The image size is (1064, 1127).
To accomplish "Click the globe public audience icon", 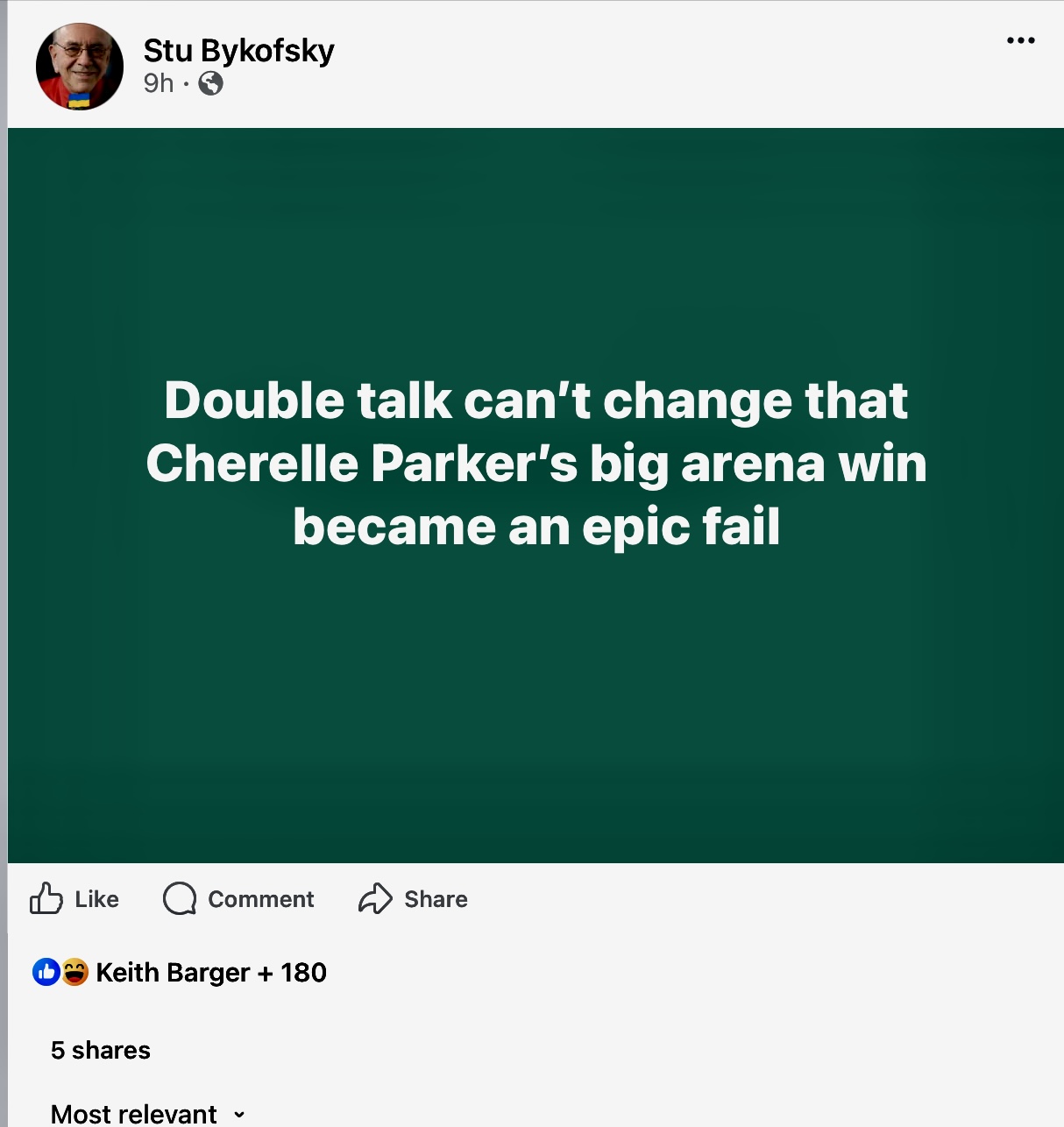I will coord(210,83).
